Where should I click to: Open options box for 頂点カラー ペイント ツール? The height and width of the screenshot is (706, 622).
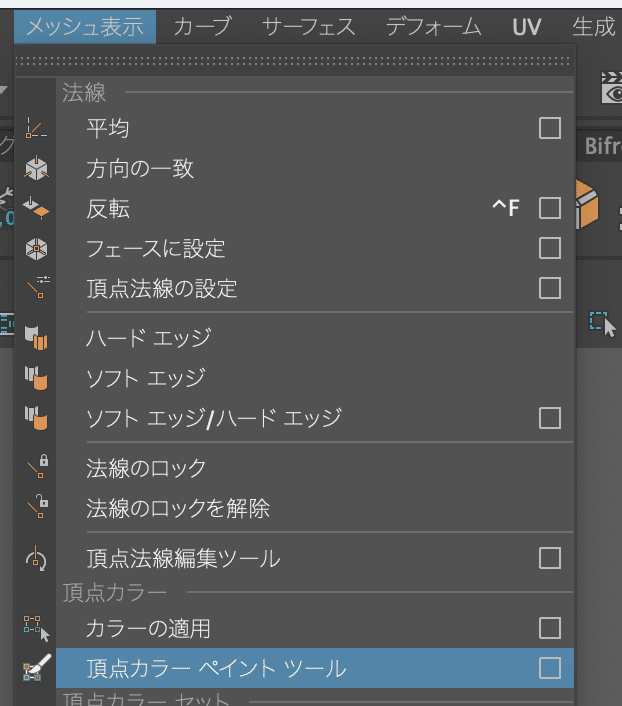coord(550,668)
